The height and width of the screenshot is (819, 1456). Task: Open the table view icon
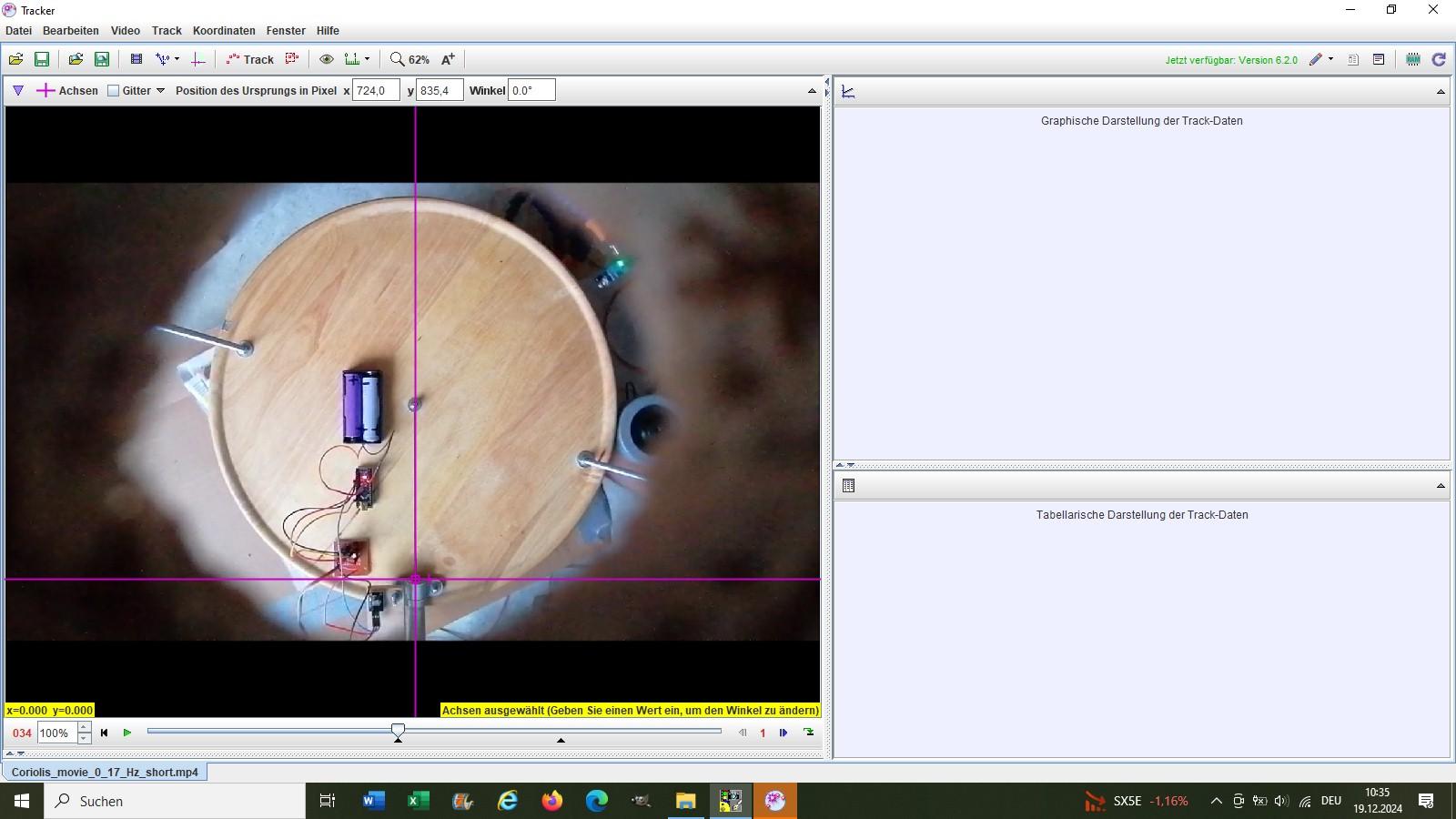point(848,486)
